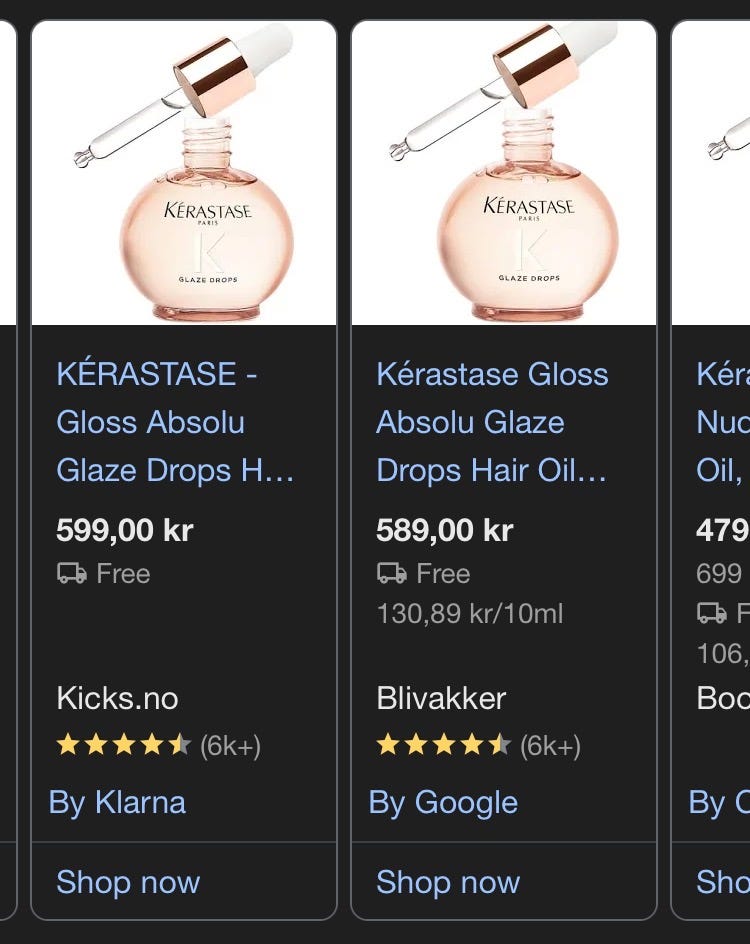
Task: Click the delivery truck icon on Kicks.no card
Action: pyautogui.click(x=71, y=574)
